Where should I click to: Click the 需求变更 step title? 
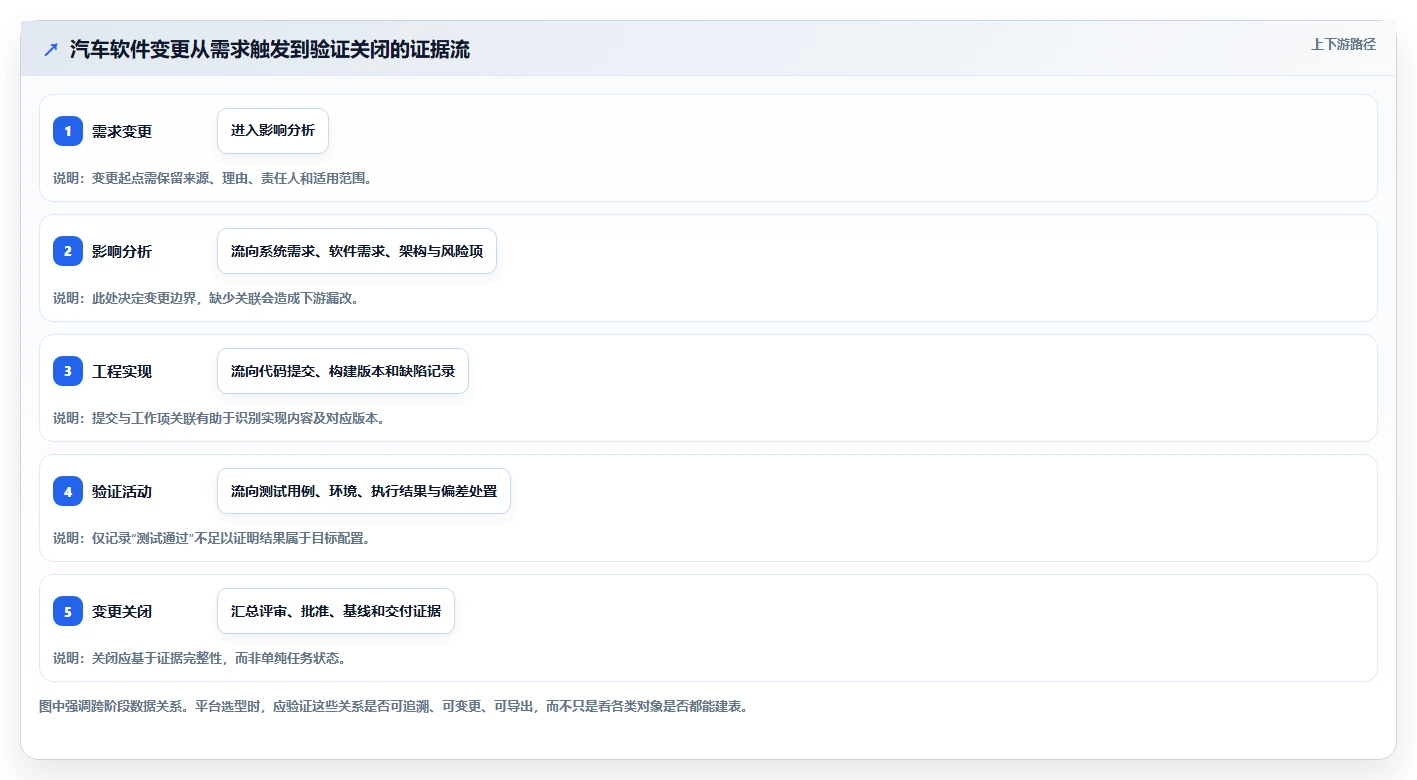[122, 131]
